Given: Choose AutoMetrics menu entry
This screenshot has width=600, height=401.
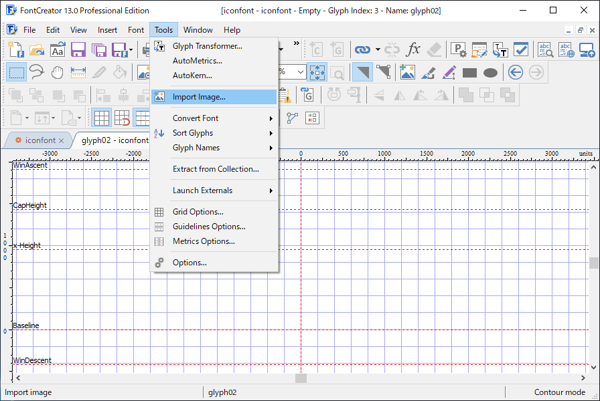Looking at the screenshot, I should pyautogui.click(x=214, y=61).
